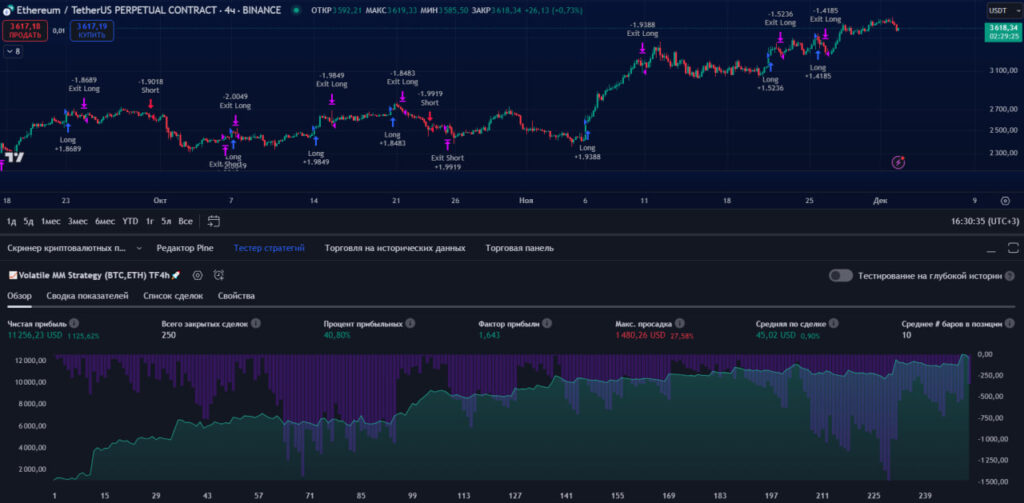
Task: Set chart range to 3мес
Action: [x=77, y=221]
